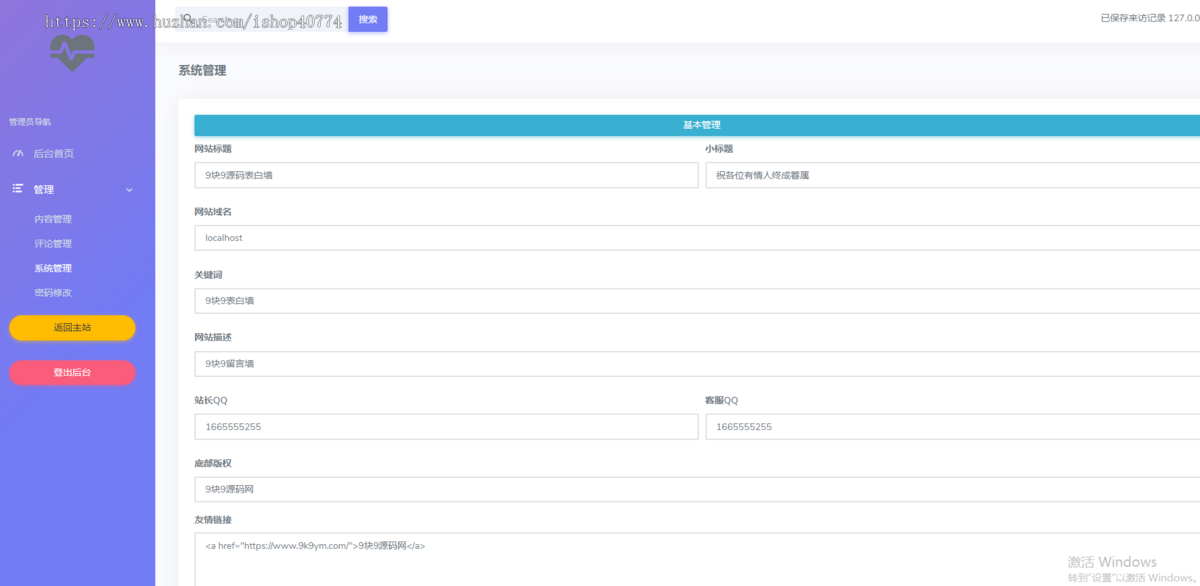This screenshot has width=1200, height=586.
Task: Click the 客服QQ input field
Action: [x=952, y=427]
